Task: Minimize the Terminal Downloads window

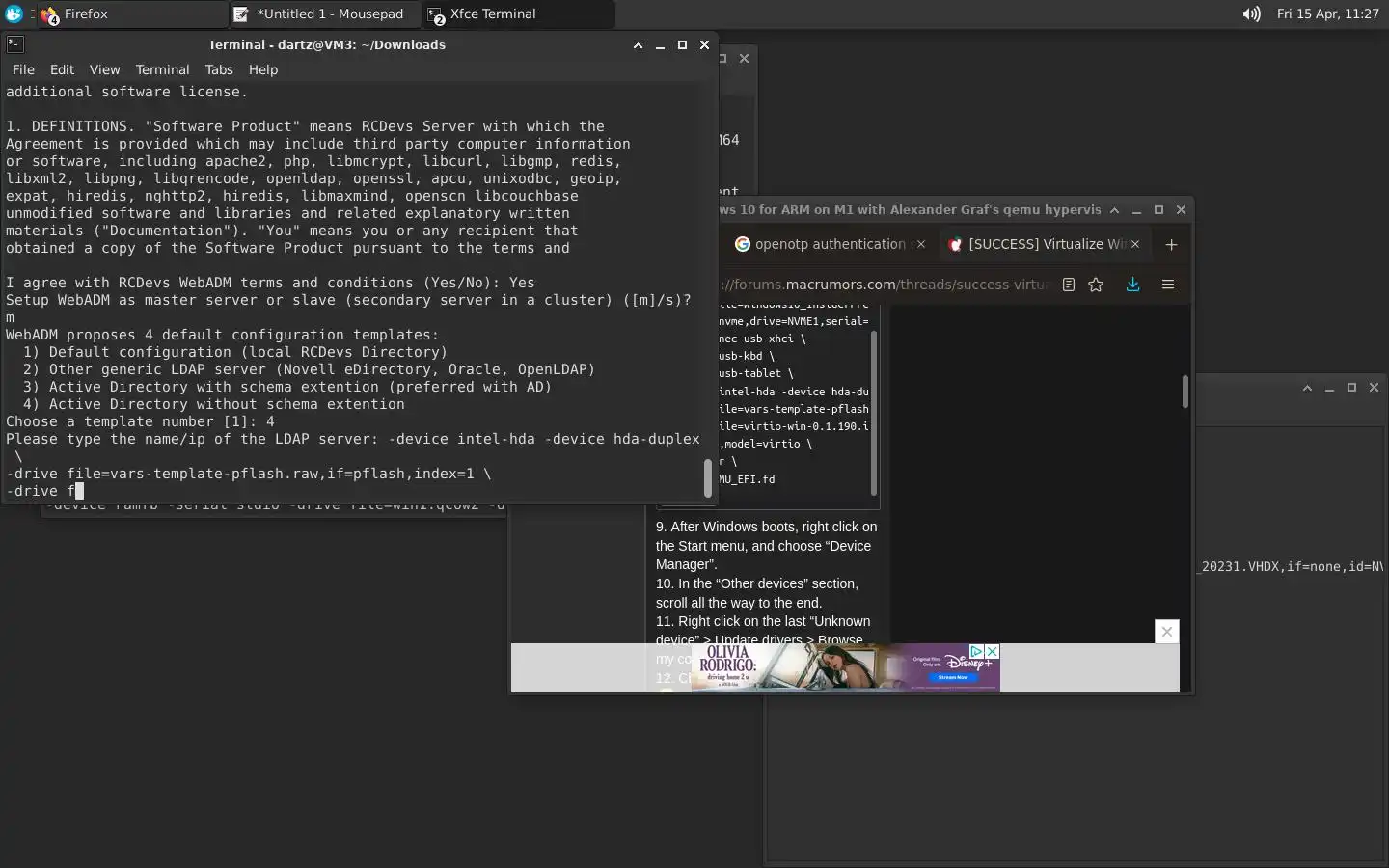Action: 660,45
